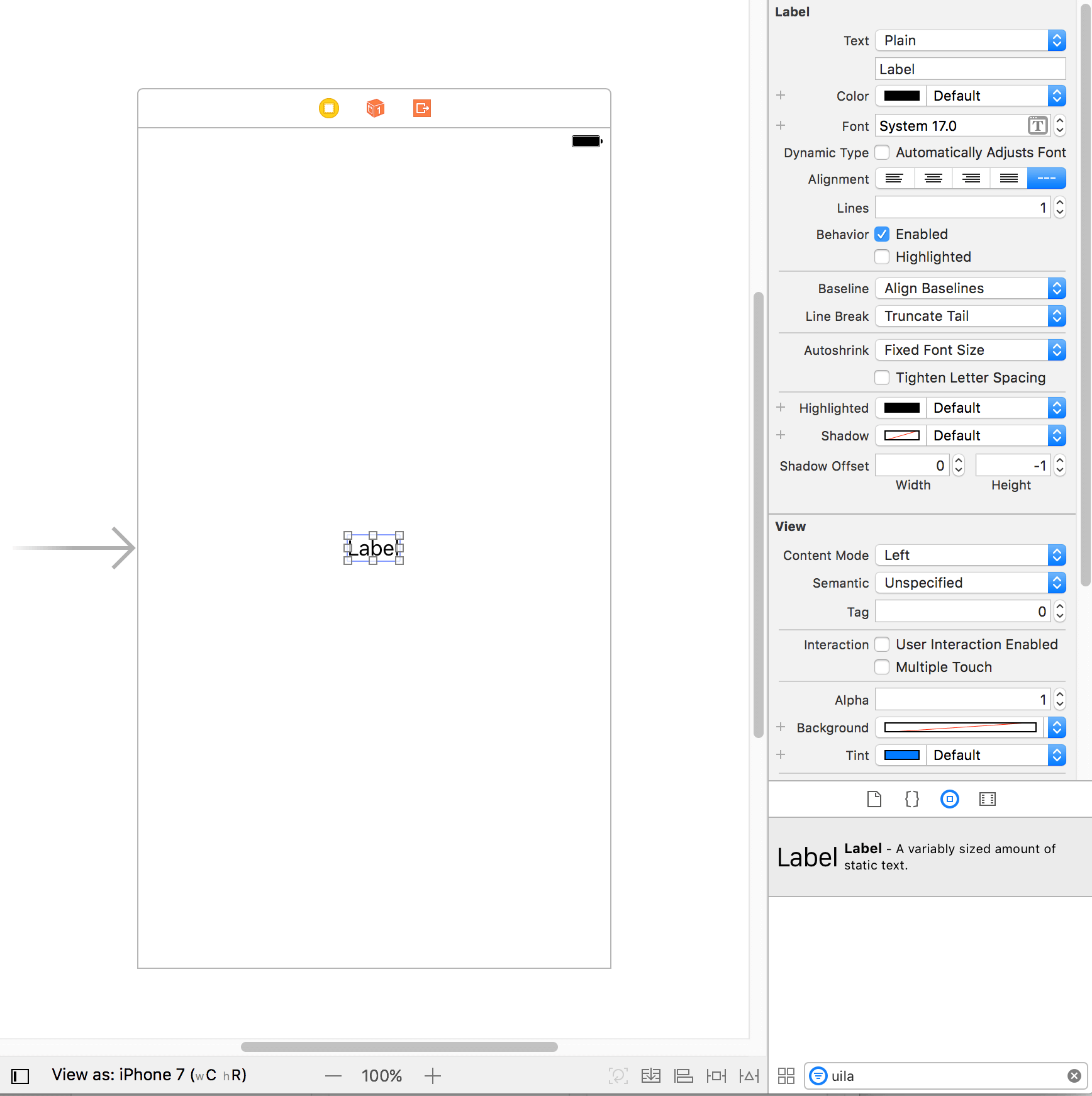Check User Interaction Enabled
Screen dimensions: 1092x1096
click(882, 644)
